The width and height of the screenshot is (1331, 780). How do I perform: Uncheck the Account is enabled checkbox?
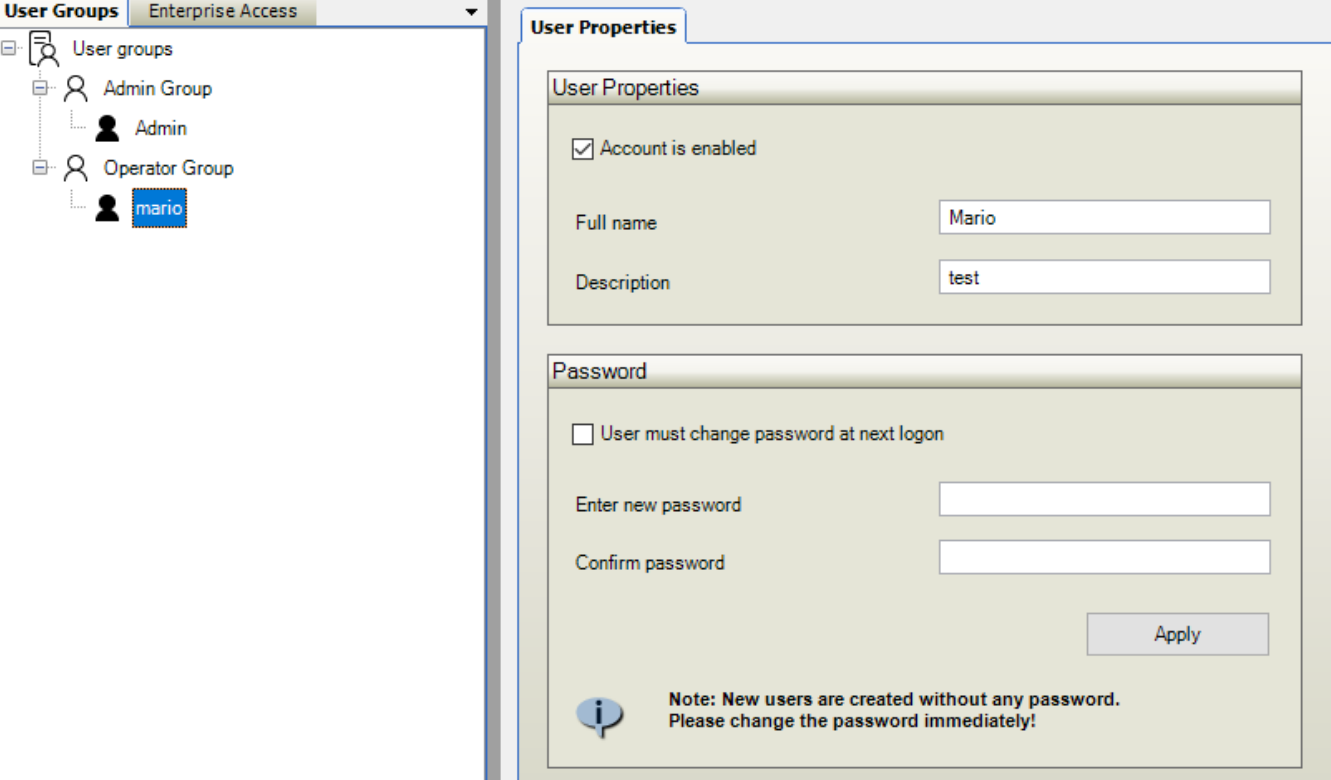pyautogui.click(x=582, y=149)
